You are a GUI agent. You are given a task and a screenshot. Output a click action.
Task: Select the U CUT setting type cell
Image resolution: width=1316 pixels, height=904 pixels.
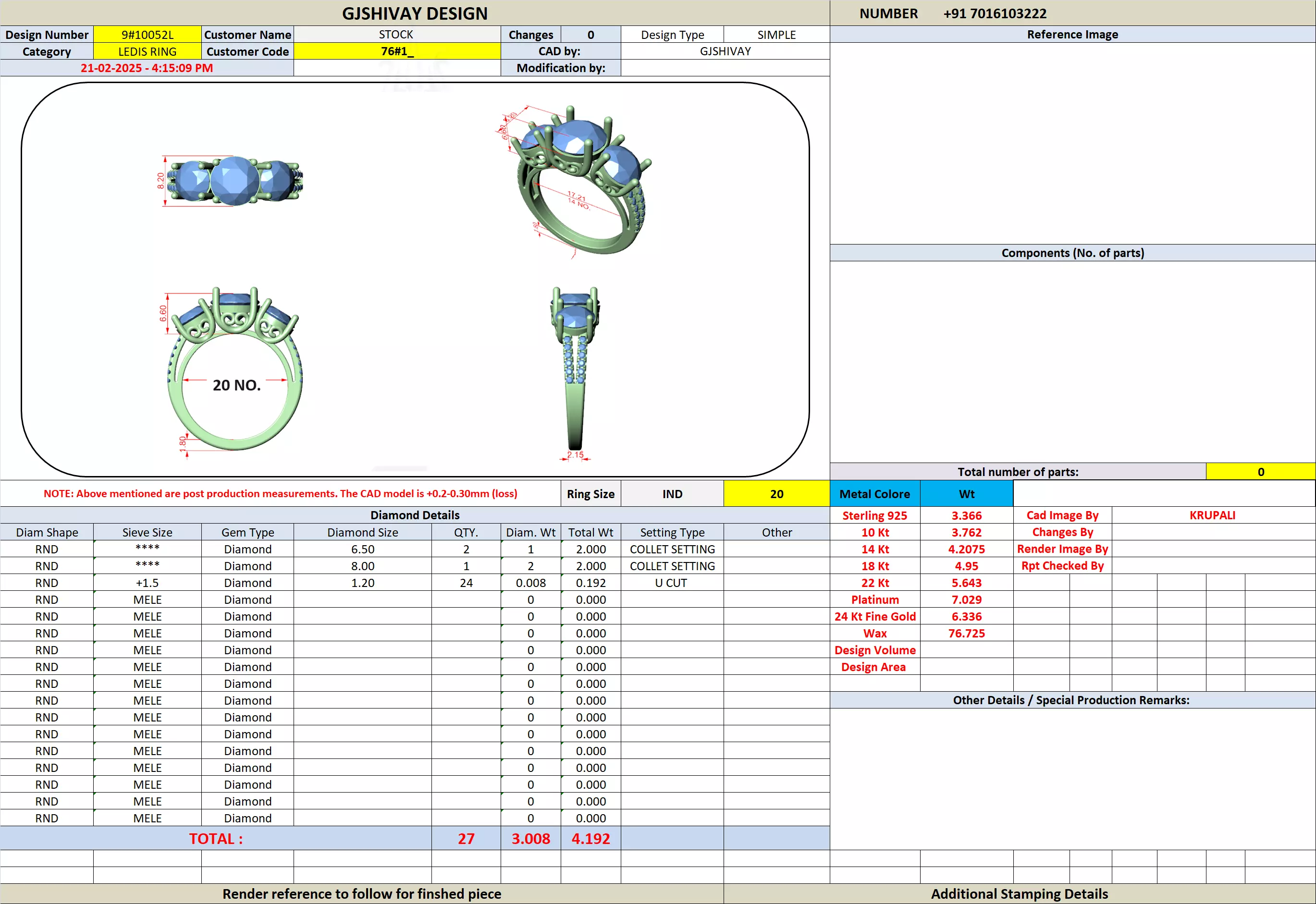click(x=672, y=583)
